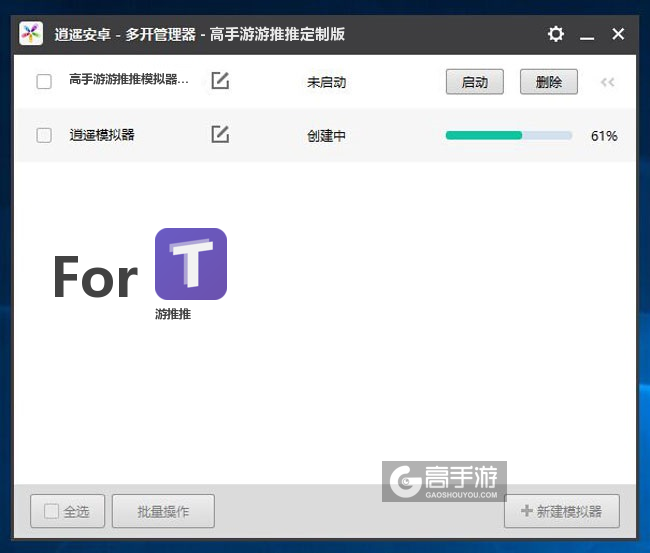Close the 多开管理器 window
The width and height of the screenshot is (650, 553).
(x=618, y=34)
